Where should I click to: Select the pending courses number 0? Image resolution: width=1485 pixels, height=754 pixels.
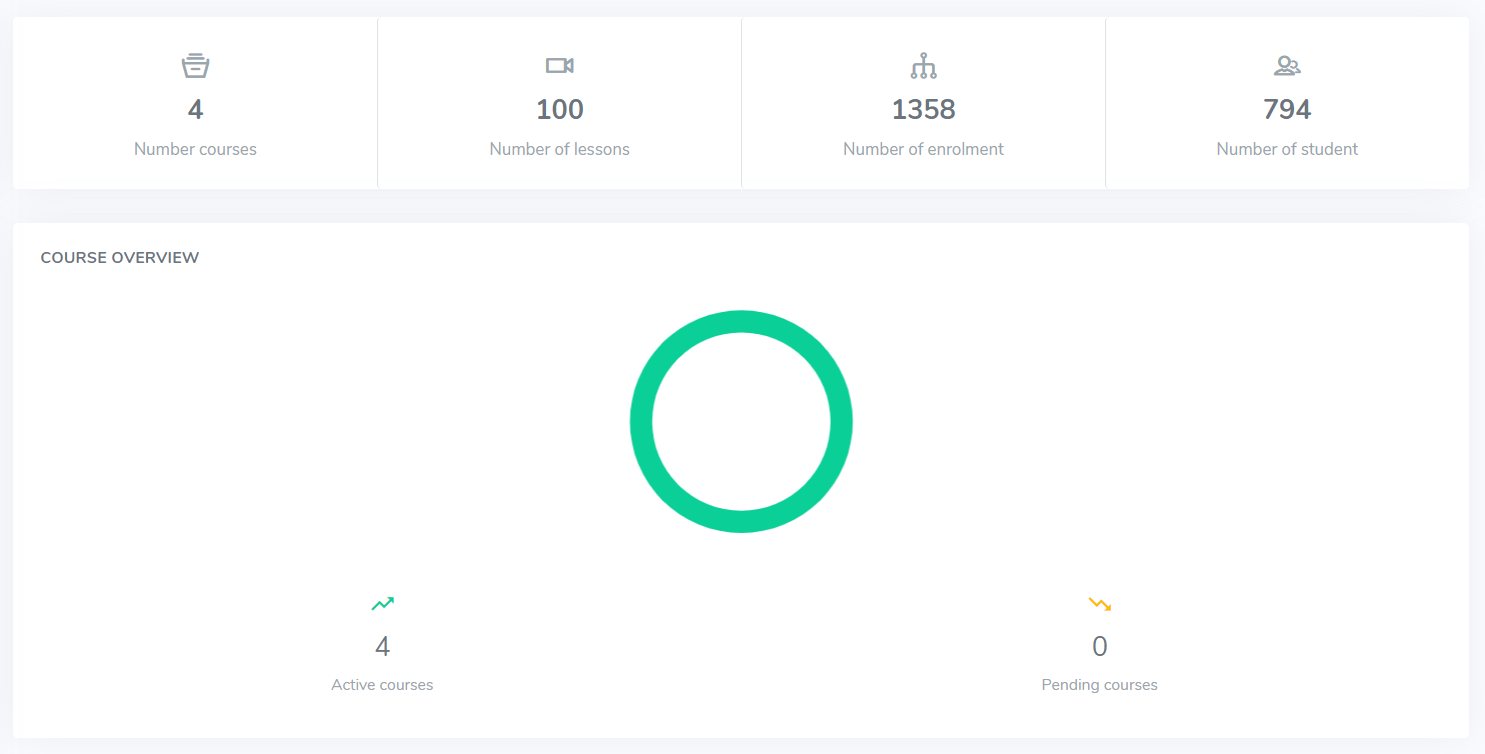[x=1099, y=647]
